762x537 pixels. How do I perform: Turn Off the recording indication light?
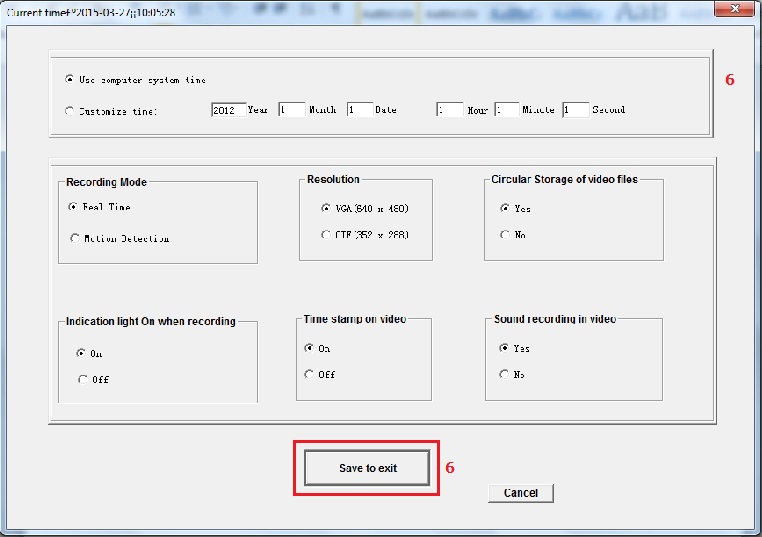(x=82, y=379)
